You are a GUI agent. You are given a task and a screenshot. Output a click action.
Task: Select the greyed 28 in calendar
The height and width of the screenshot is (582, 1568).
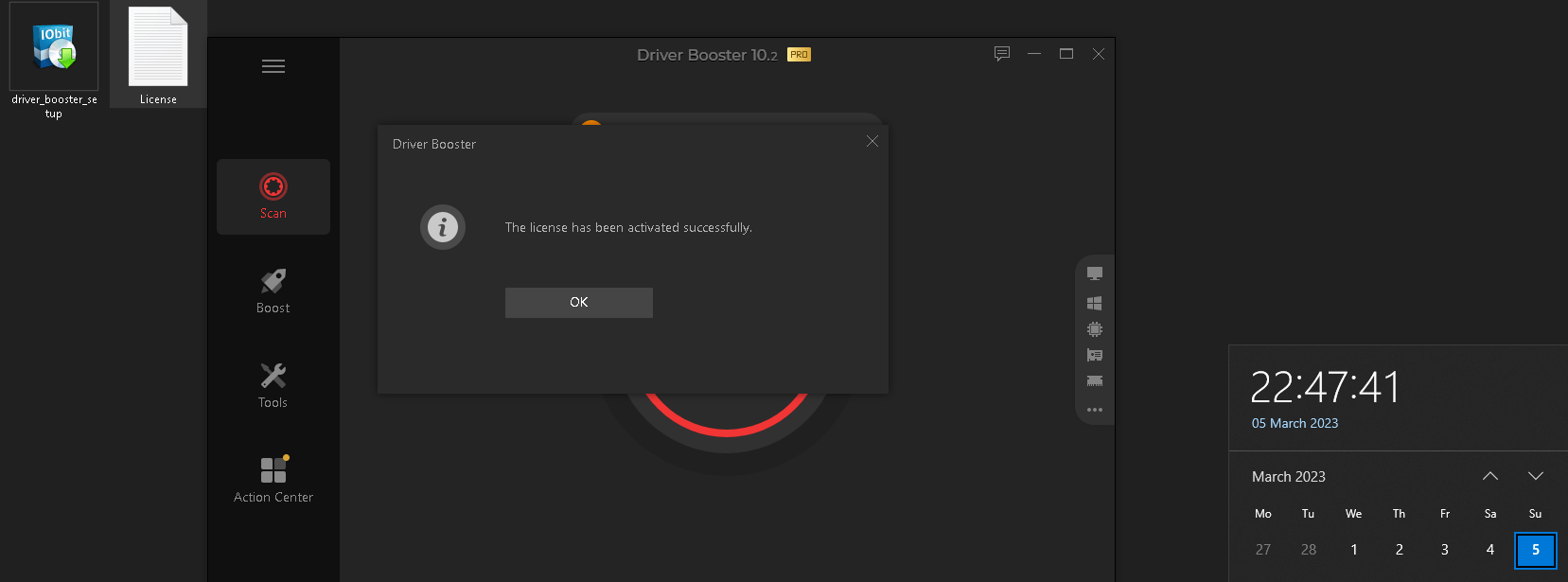click(x=1309, y=550)
